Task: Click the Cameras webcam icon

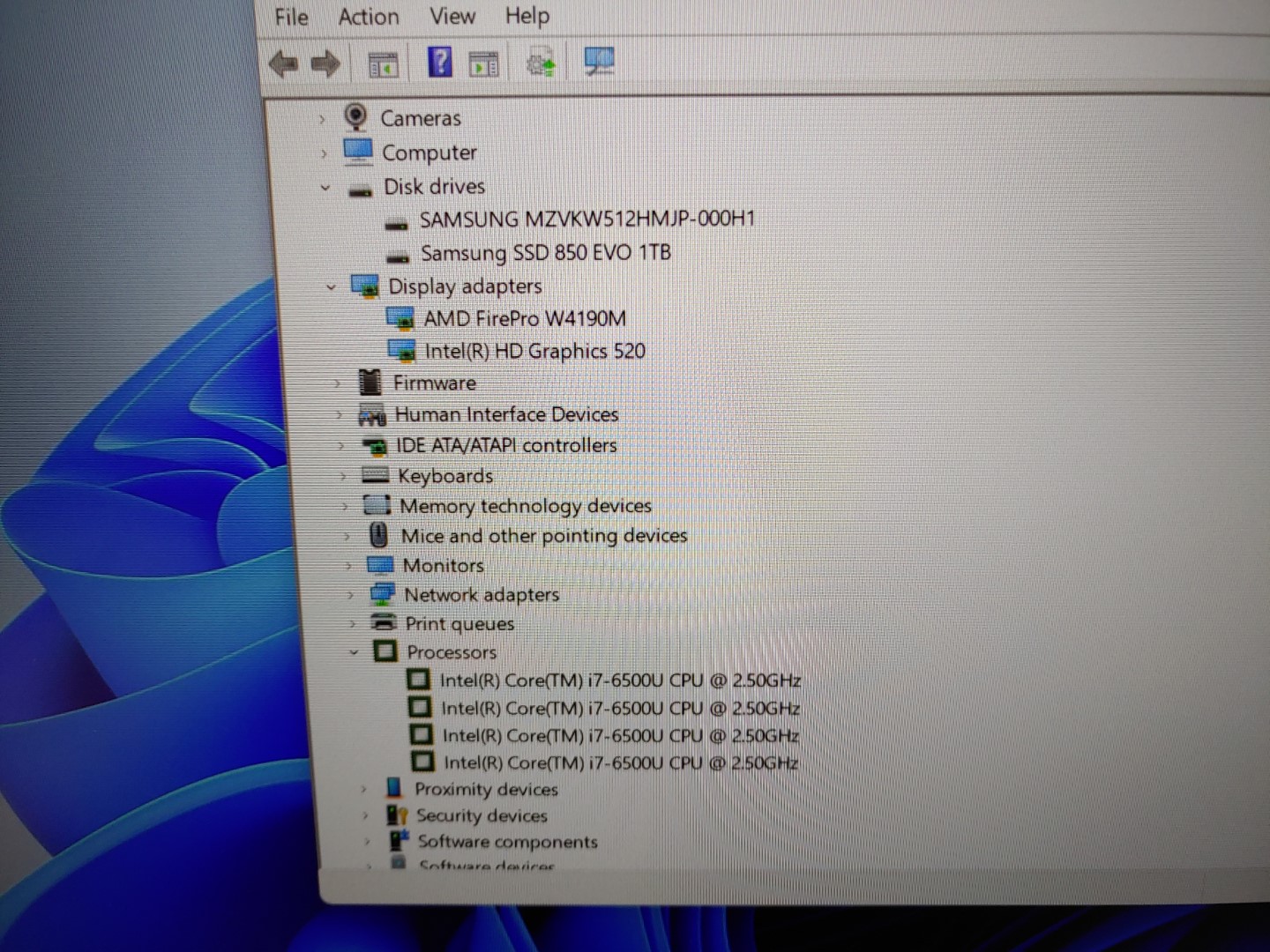Action: point(355,117)
